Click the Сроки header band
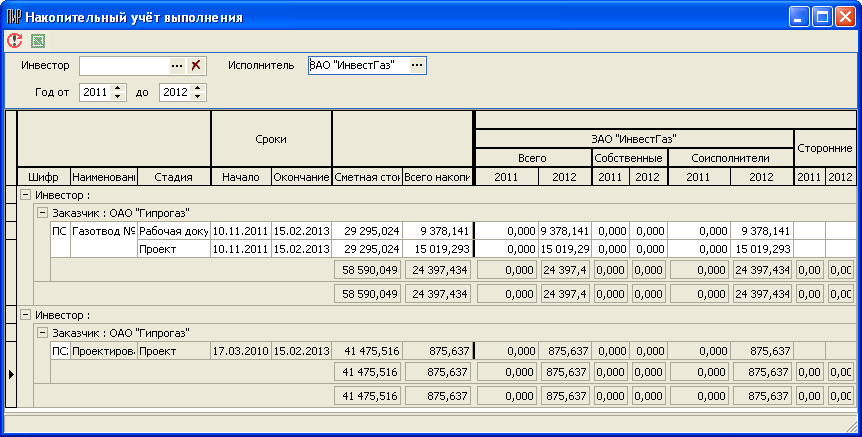The image size is (862, 437). coord(271,139)
